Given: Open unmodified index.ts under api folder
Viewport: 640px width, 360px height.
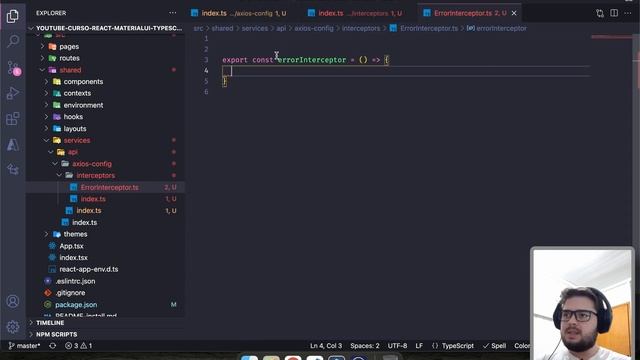Looking at the screenshot, I should tap(106, 222).
